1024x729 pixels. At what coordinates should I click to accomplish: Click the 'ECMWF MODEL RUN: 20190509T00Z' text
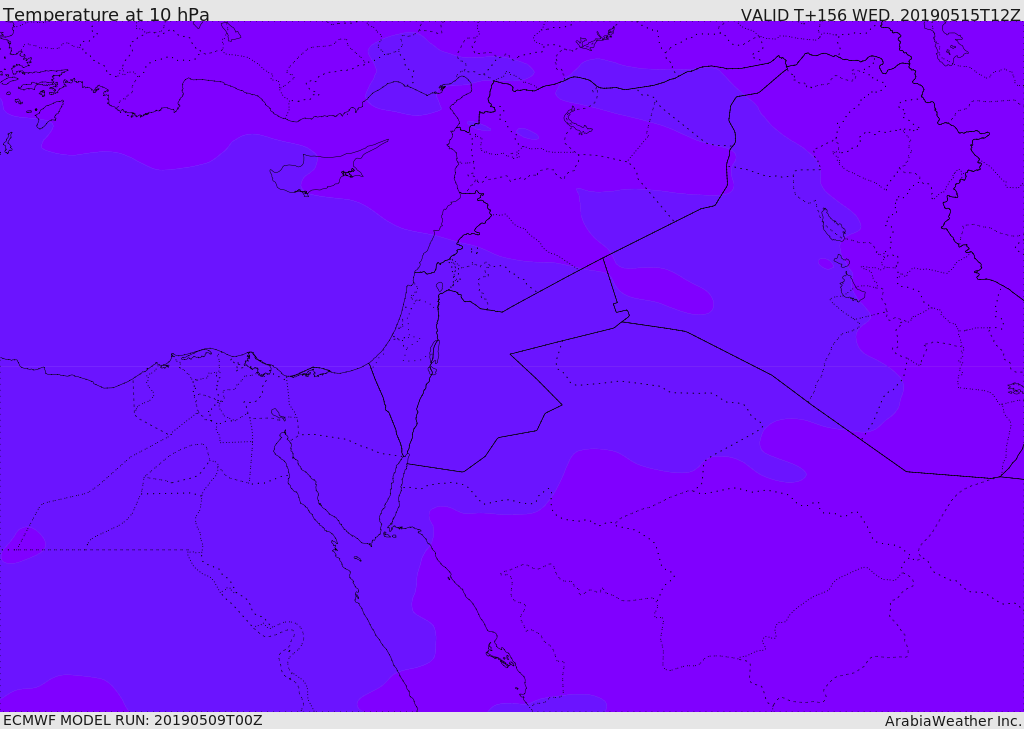click(133, 720)
